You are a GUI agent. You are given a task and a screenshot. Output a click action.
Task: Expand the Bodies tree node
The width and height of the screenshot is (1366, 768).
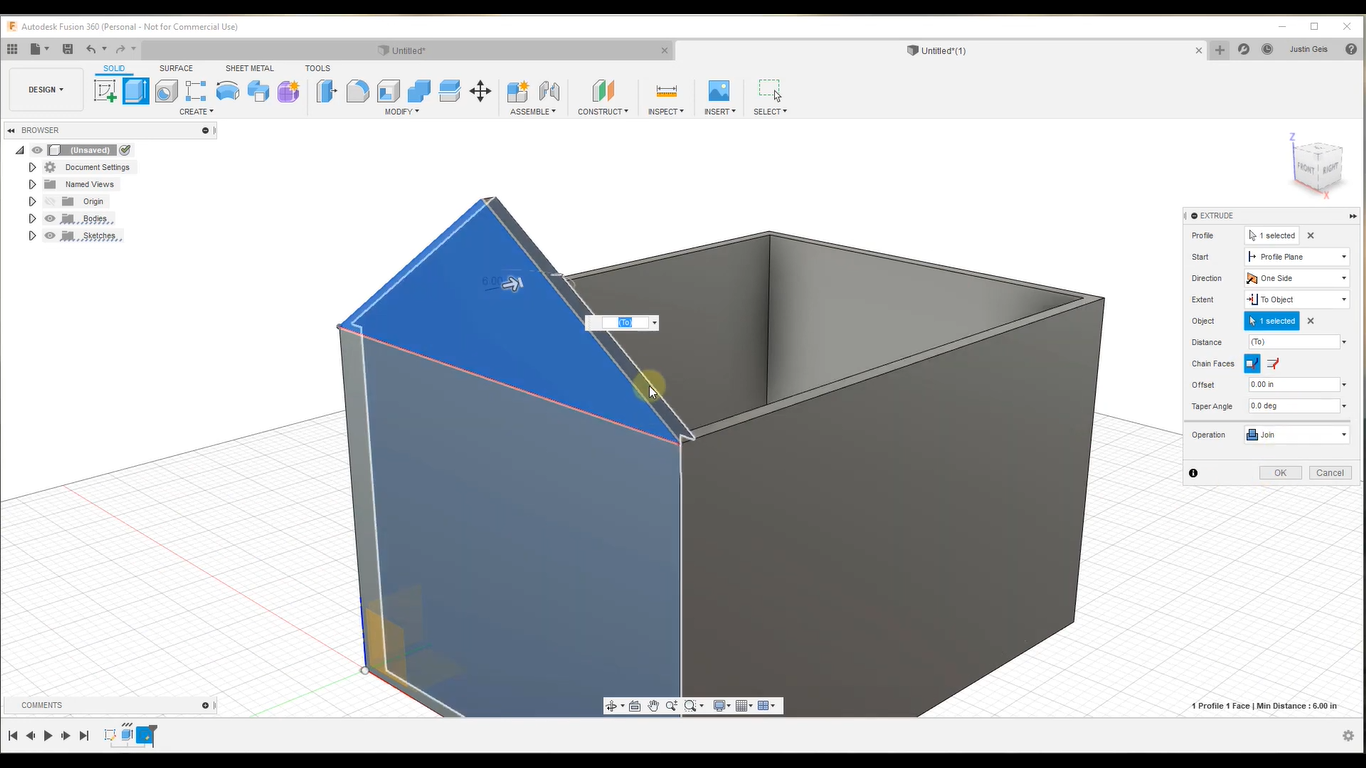pyautogui.click(x=32, y=219)
